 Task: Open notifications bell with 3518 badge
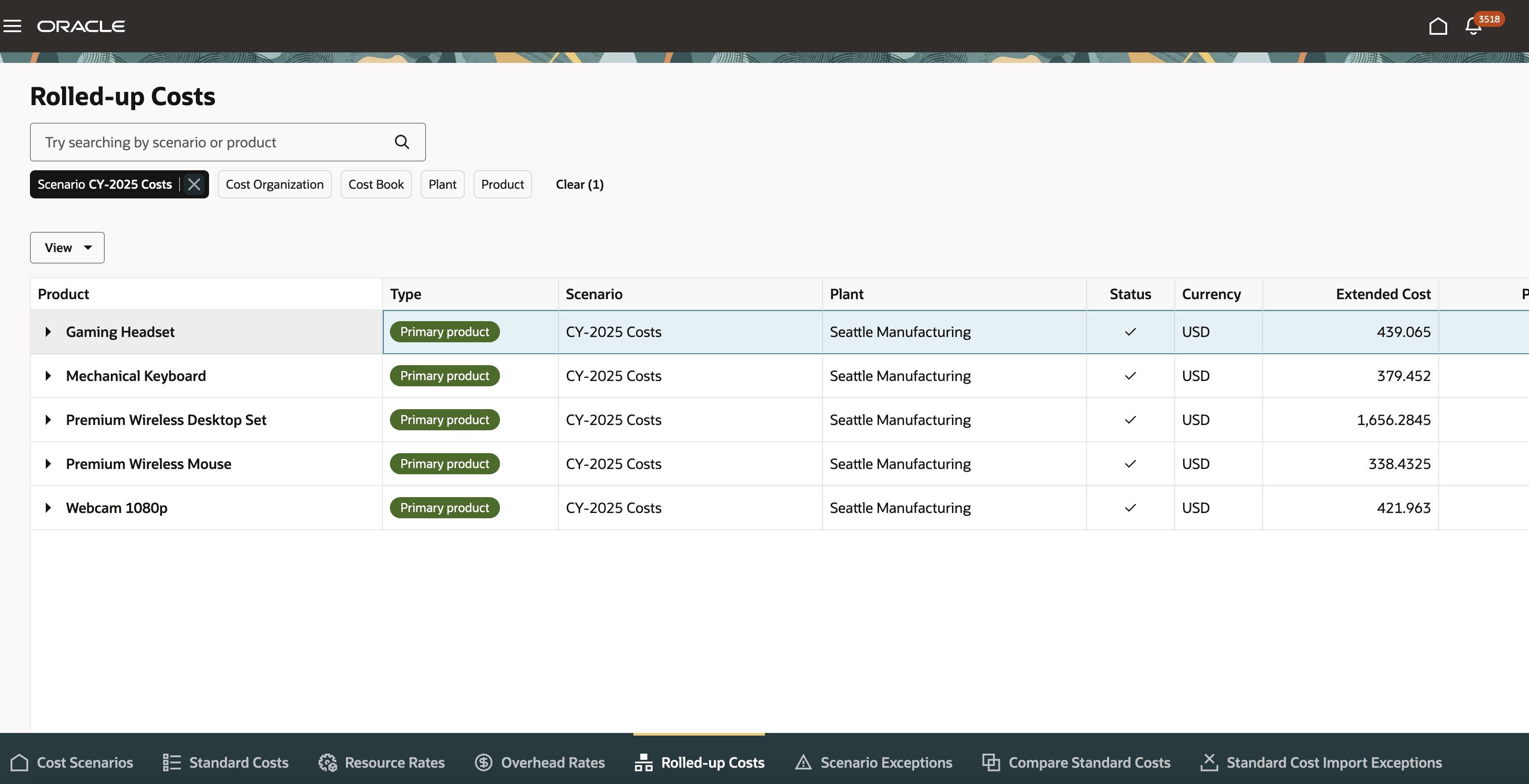[x=1473, y=26]
